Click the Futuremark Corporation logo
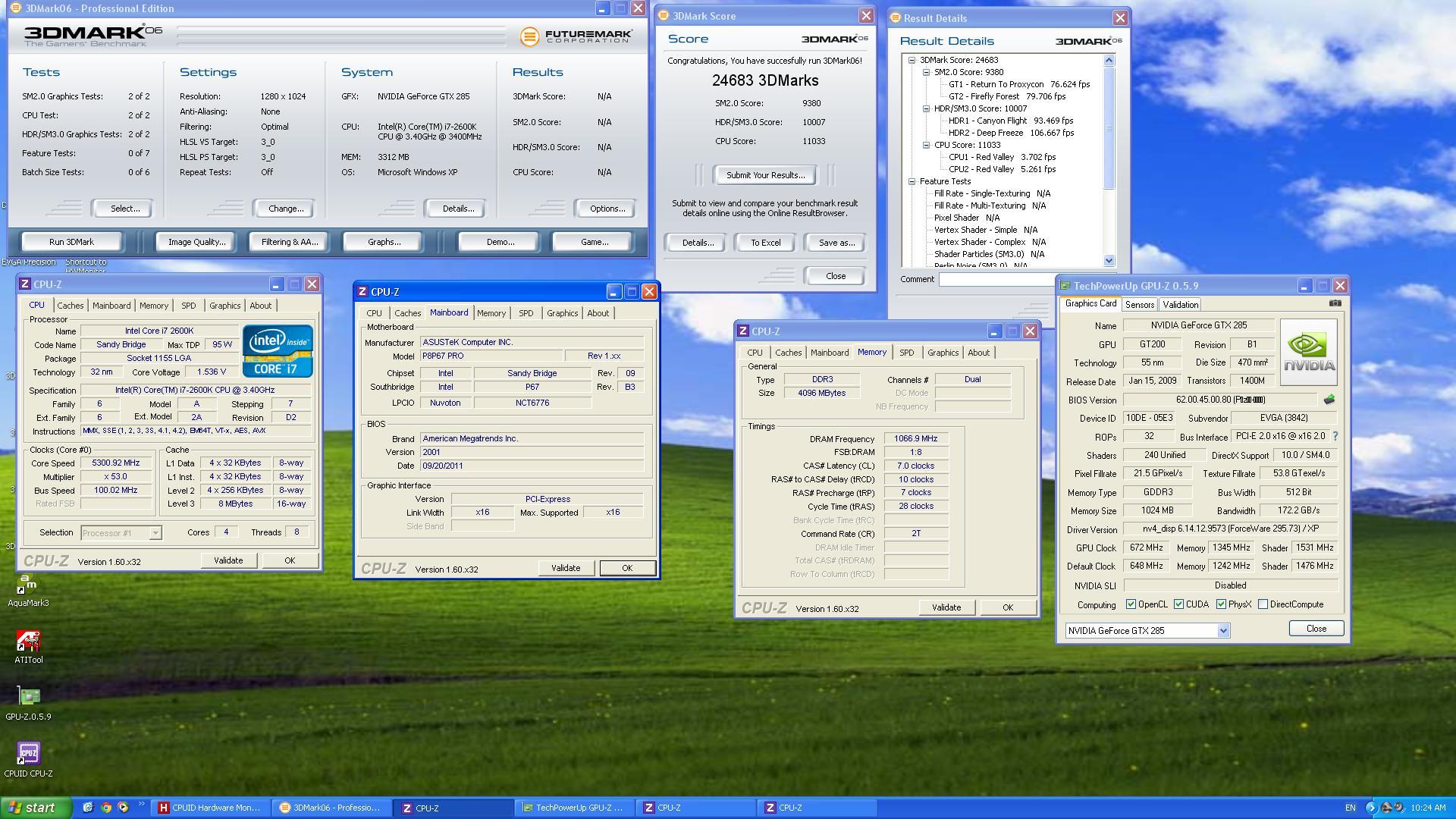The width and height of the screenshot is (1456, 819). pos(576,36)
